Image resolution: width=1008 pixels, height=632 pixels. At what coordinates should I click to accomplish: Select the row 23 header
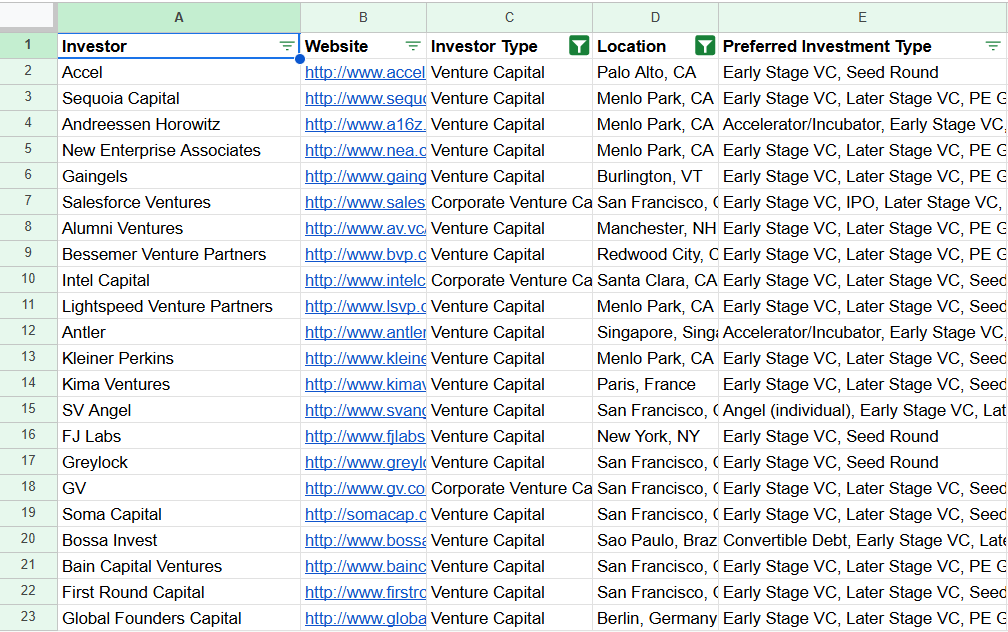click(x=28, y=618)
